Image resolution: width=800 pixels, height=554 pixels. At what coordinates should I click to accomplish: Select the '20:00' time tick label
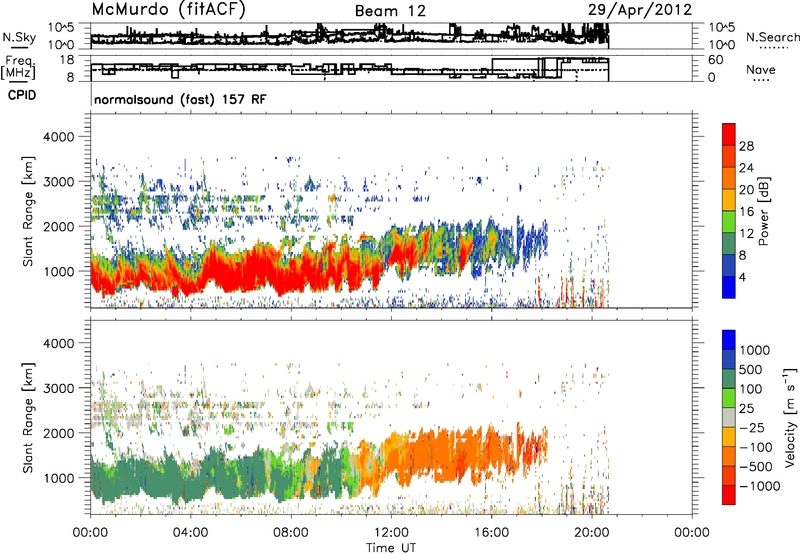592,533
